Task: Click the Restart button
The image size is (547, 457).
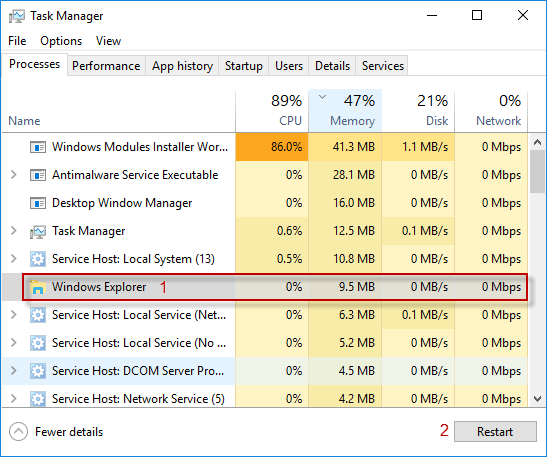Action: [x=495, y=432]
